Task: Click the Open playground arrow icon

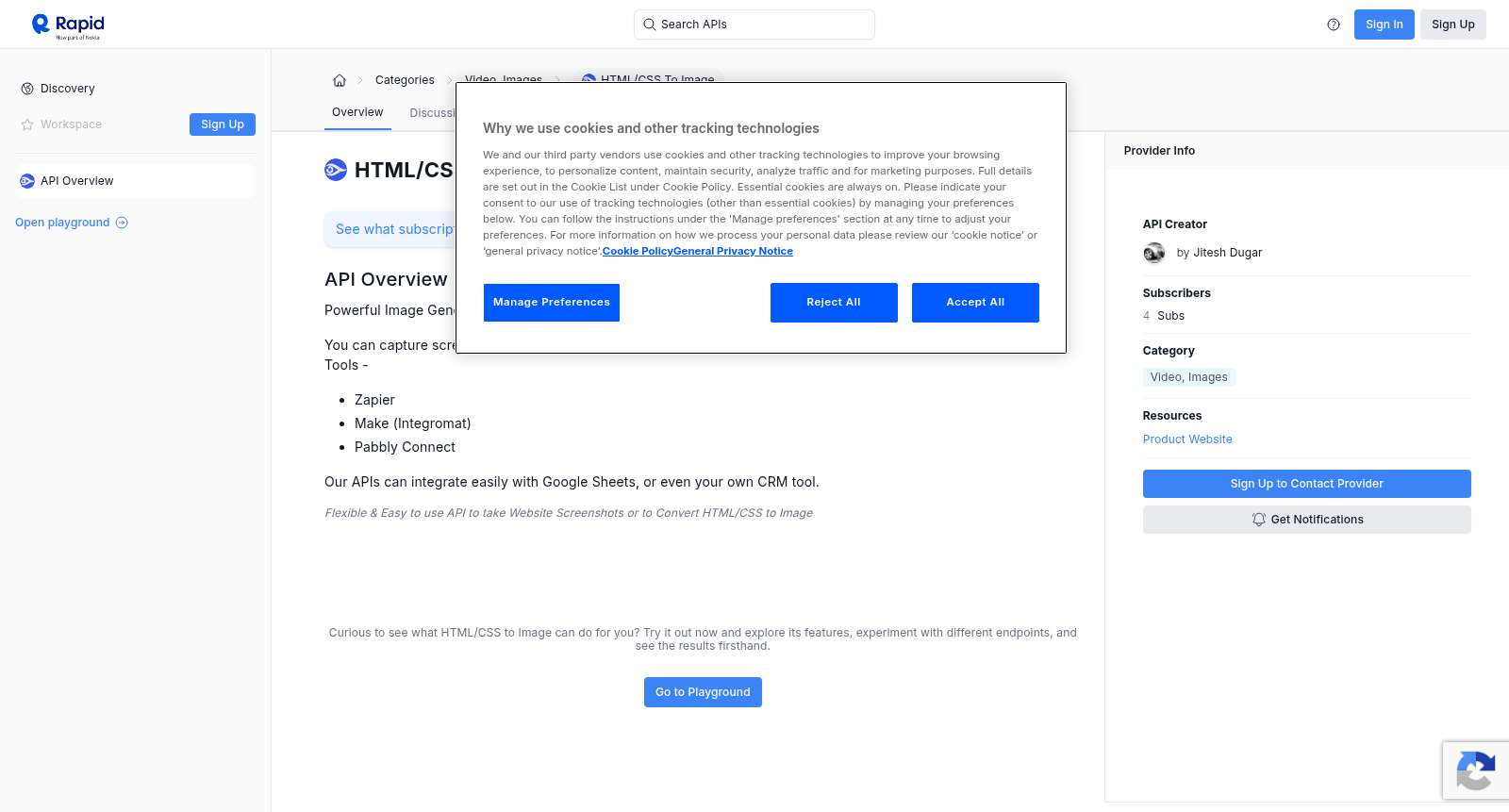Action: pyautogui.click(x=122, y=223)
